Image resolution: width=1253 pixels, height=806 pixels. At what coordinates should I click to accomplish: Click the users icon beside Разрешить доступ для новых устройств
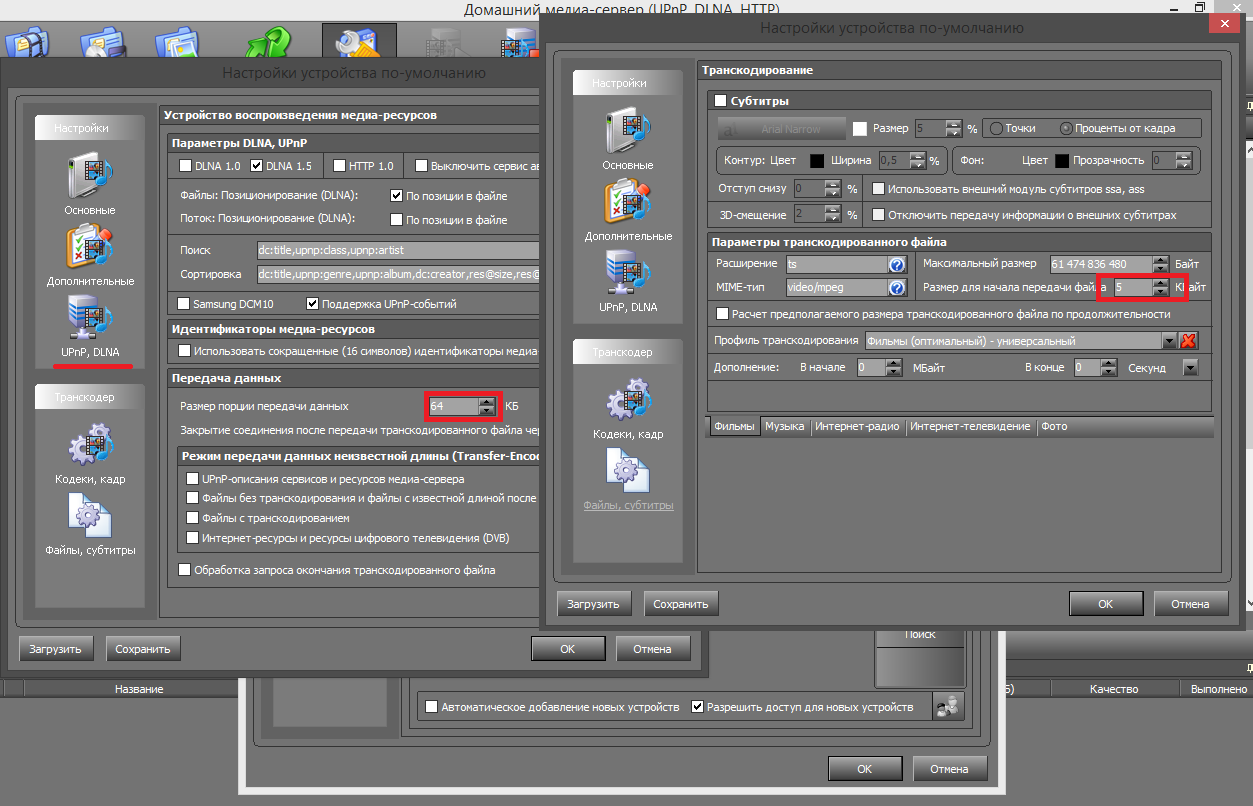point(946,706)
